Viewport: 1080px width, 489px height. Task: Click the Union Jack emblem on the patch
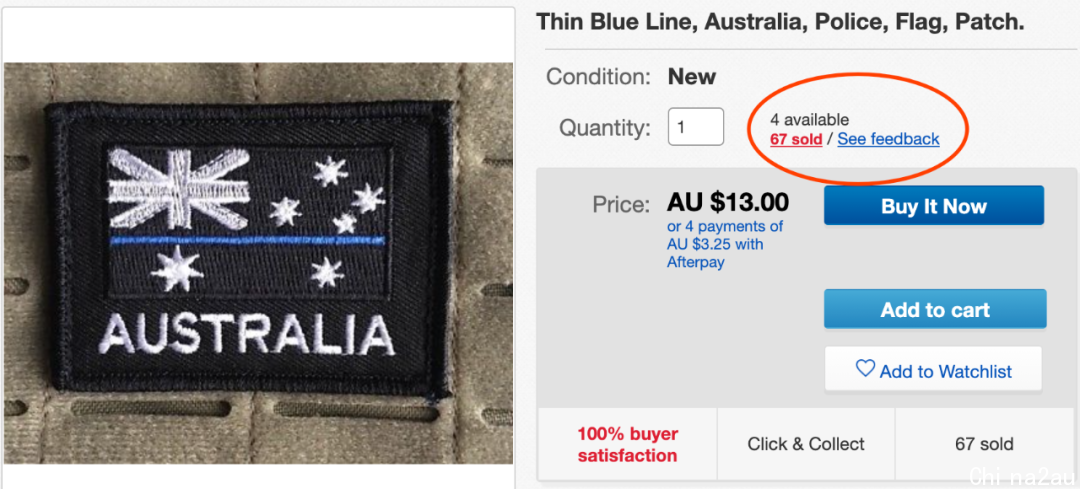(179, 189)
